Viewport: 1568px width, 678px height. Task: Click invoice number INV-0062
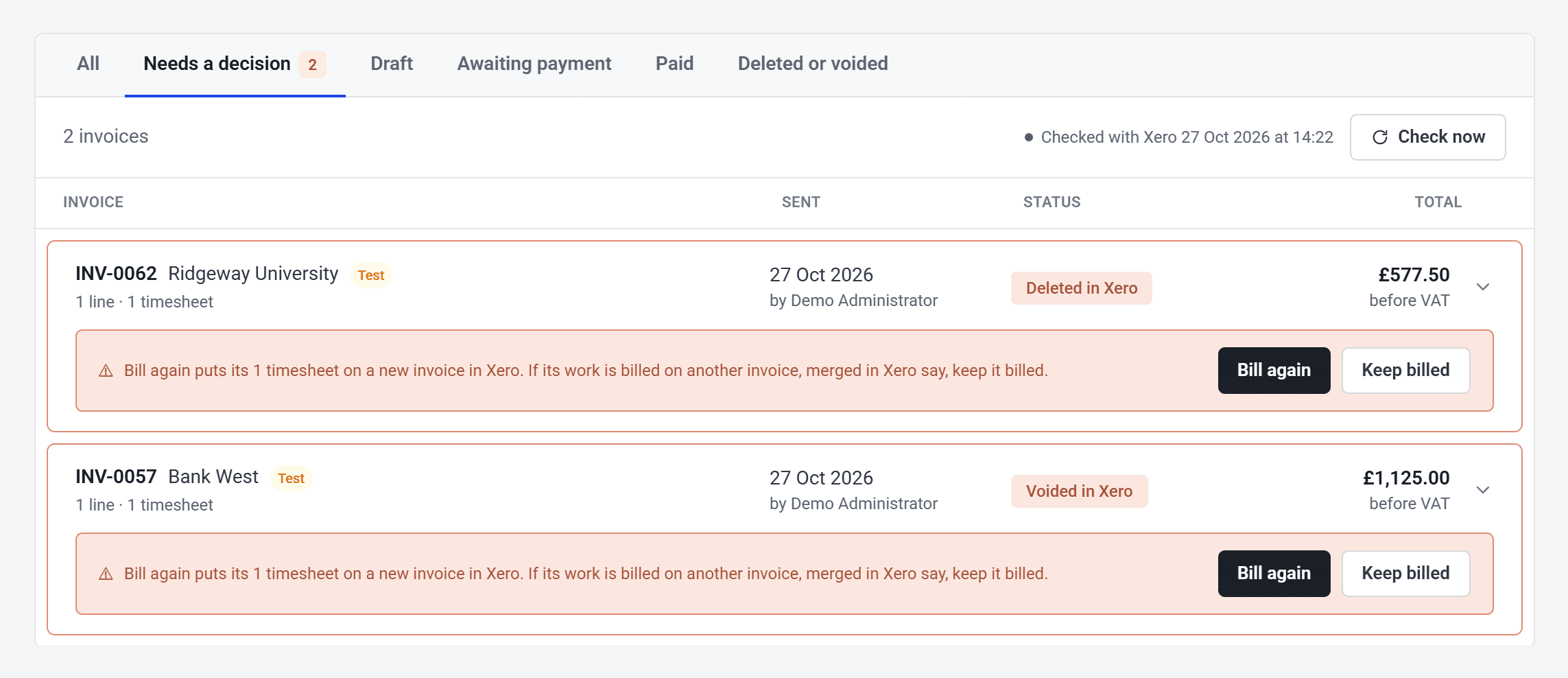click(x=116, y=274)
